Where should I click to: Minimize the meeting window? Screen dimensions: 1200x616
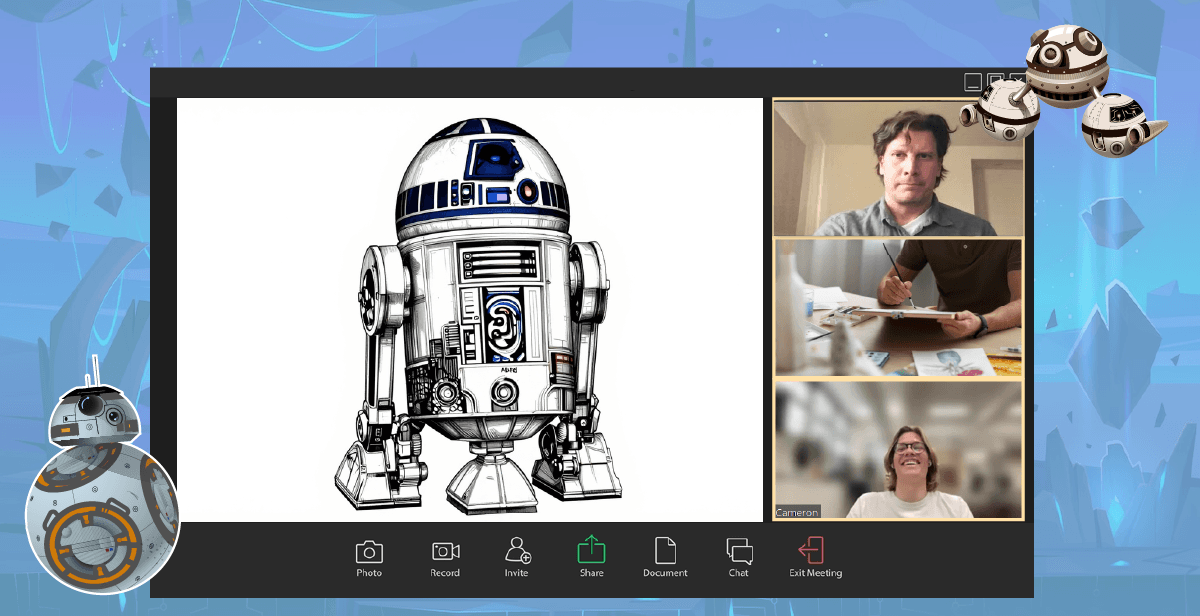point(972,82)
